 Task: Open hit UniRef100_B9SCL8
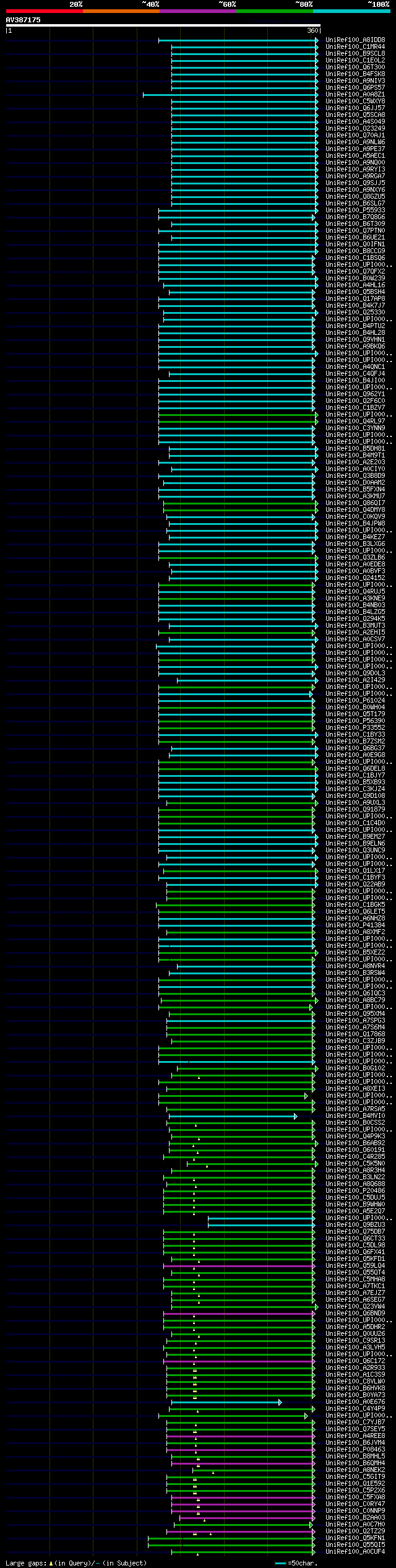coord(355,54)
